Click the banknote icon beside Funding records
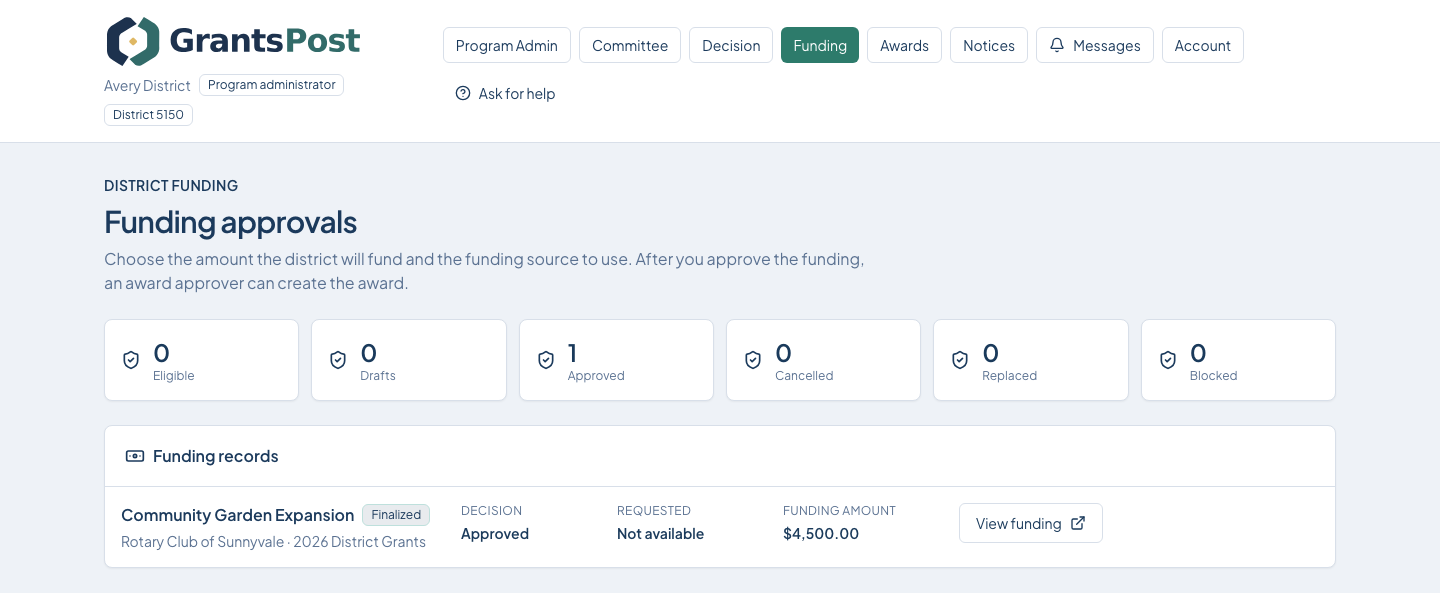This screenshot has width=1440, height=593. 135,456
